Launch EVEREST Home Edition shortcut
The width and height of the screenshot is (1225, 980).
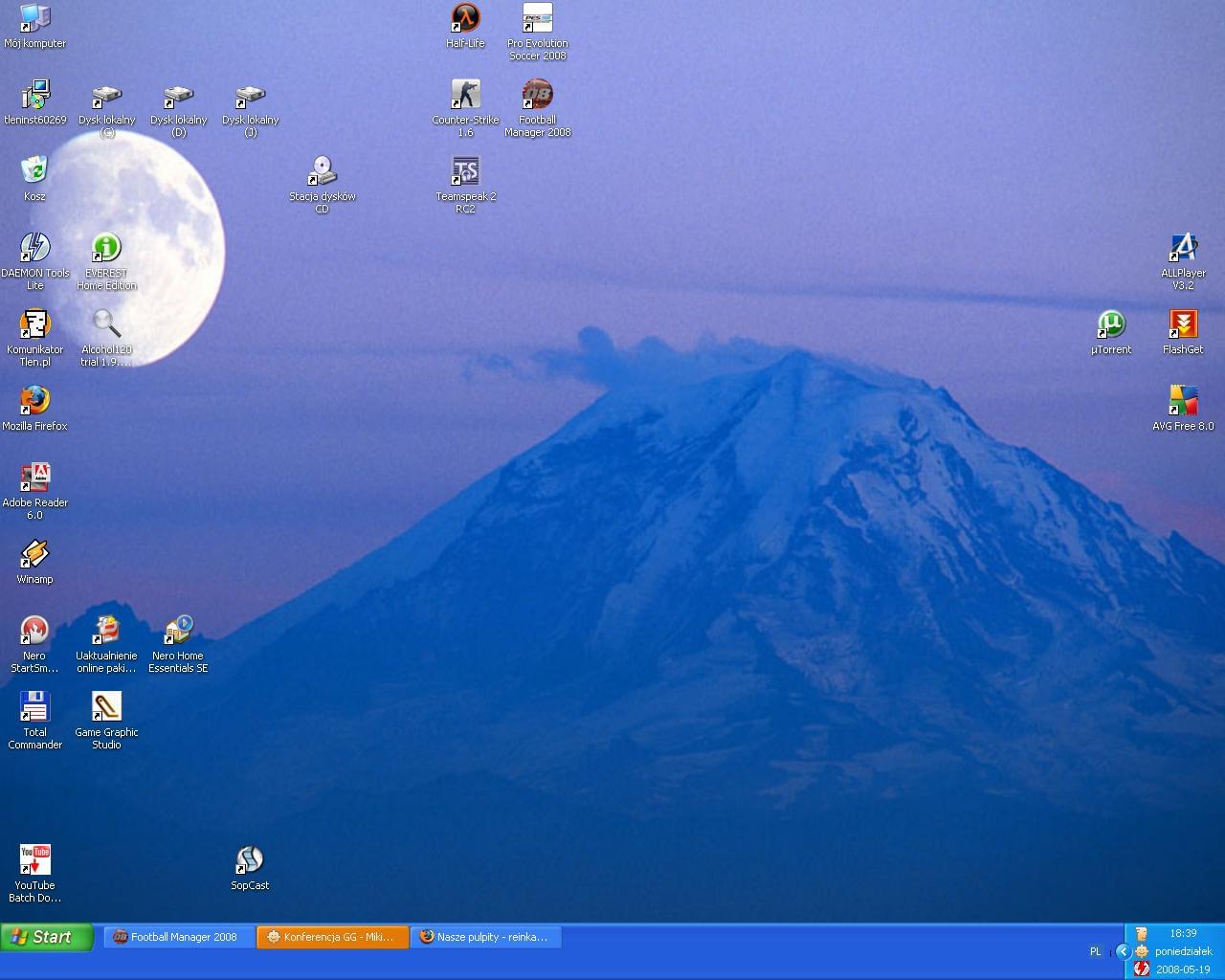pos(106,262)
